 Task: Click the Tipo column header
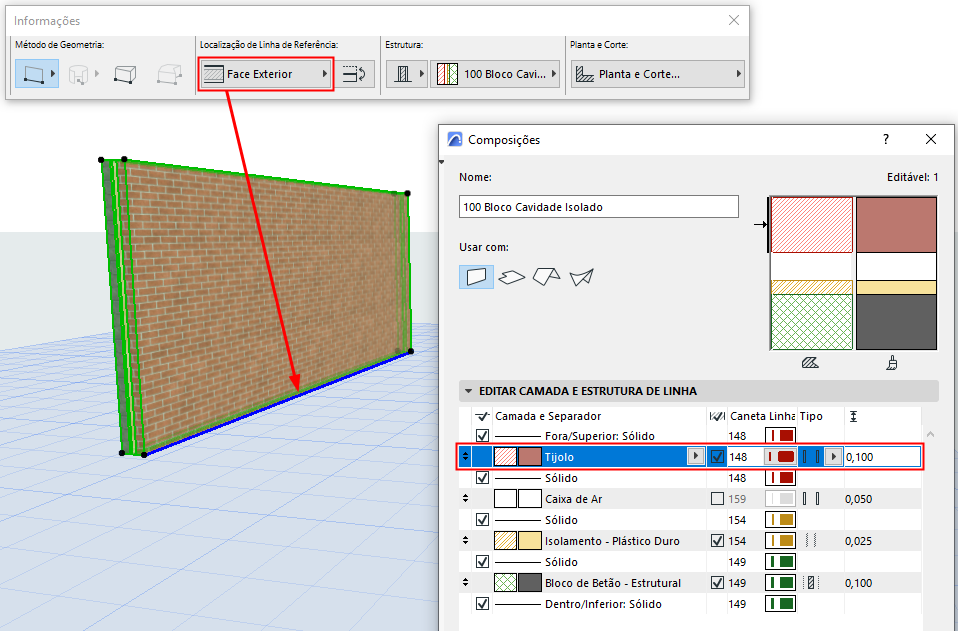tap(811, 416)
